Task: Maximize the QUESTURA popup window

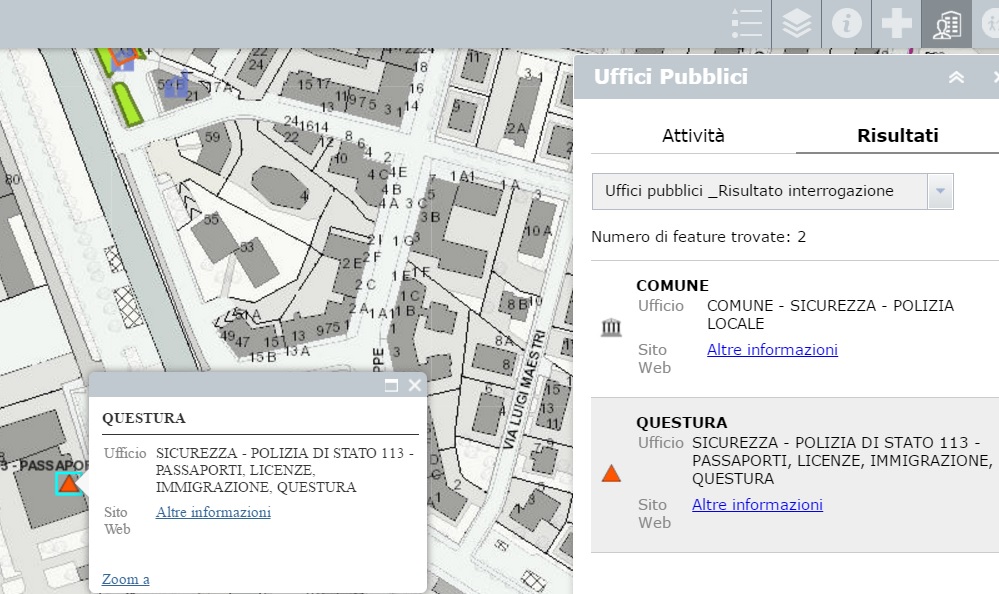Action: (x=391, y=385)
